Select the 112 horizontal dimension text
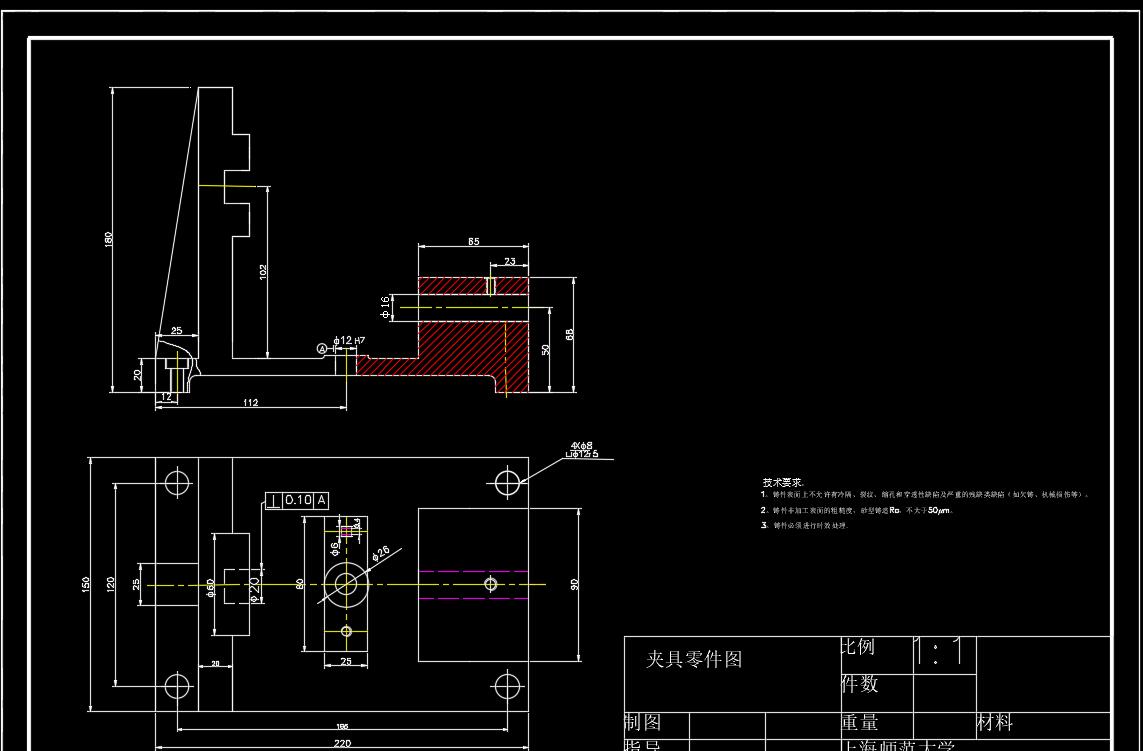This screenshot has height=751, width=1143. 251,402
